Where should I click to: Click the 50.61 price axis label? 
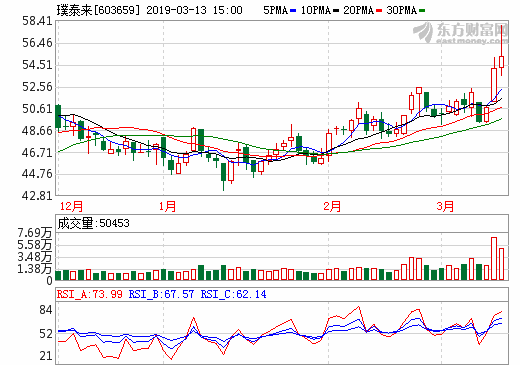[37, 109]
